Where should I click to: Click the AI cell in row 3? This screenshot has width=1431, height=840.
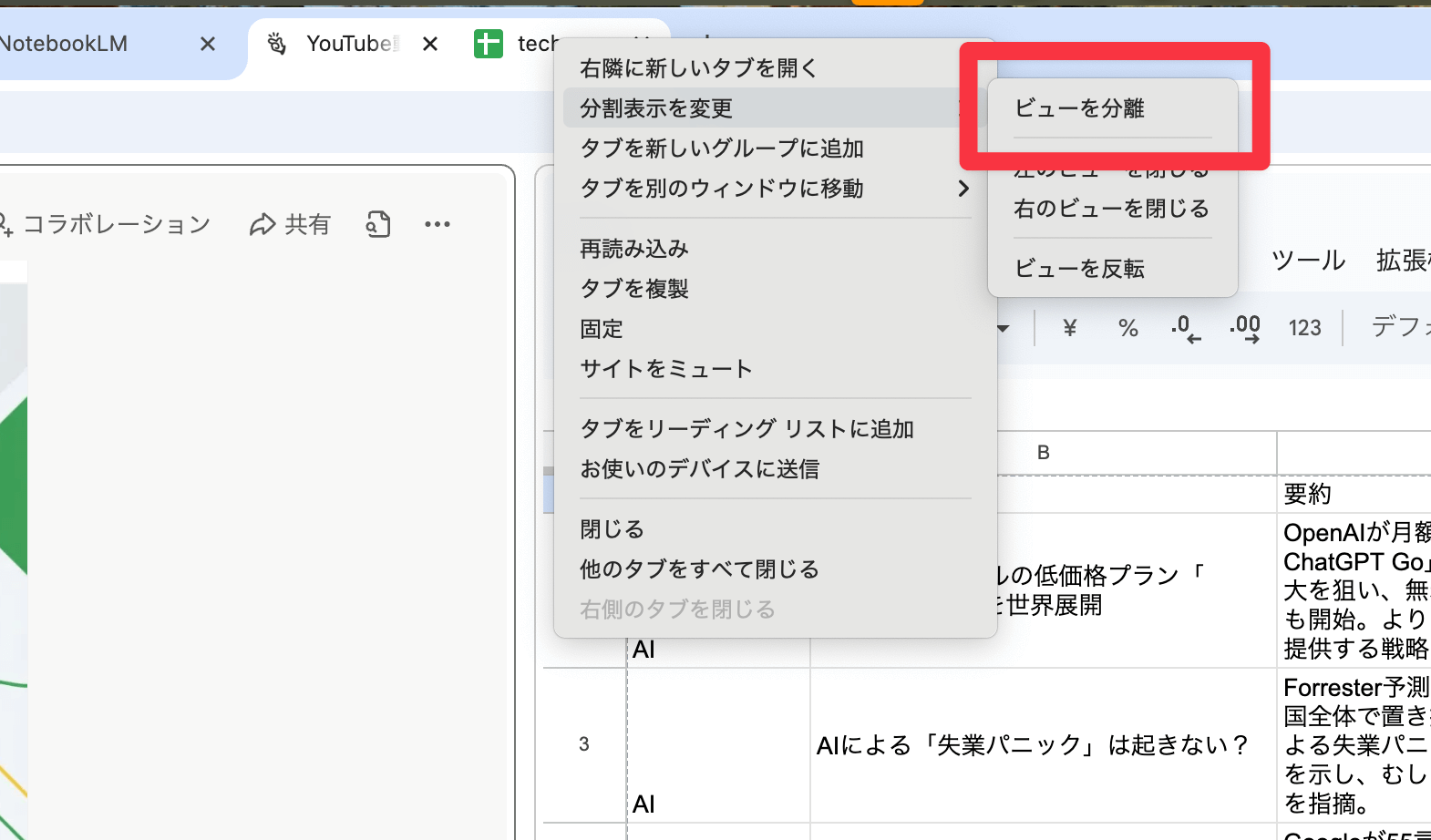718,745
